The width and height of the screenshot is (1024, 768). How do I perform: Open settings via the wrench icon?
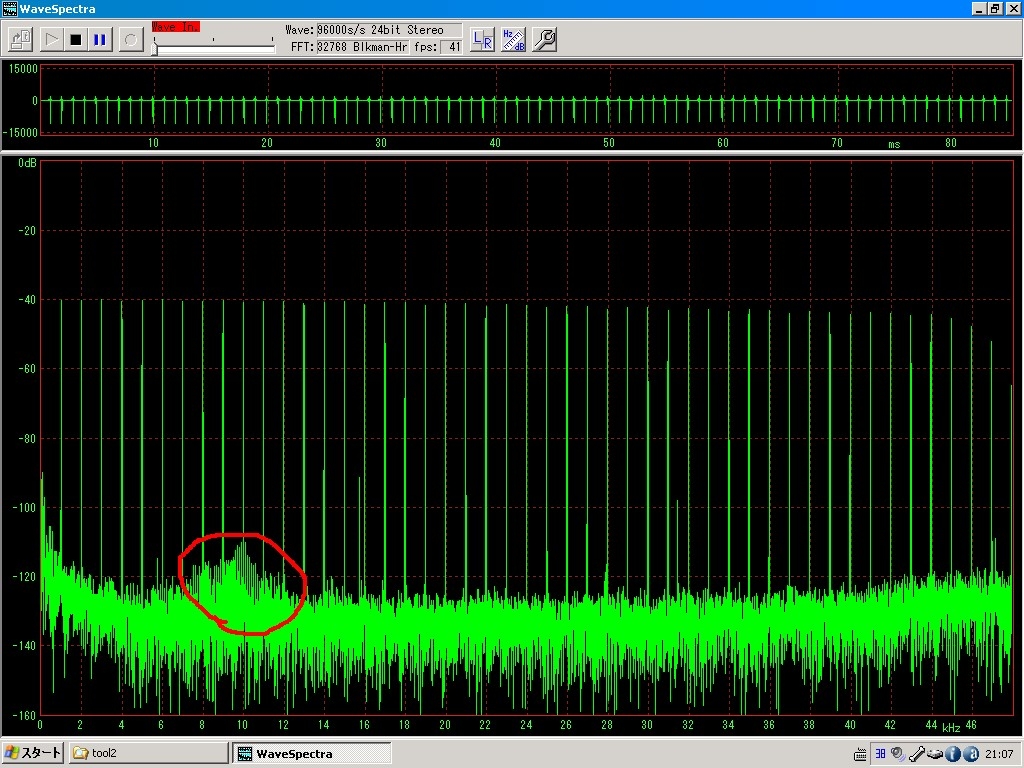tap(545, 40)
